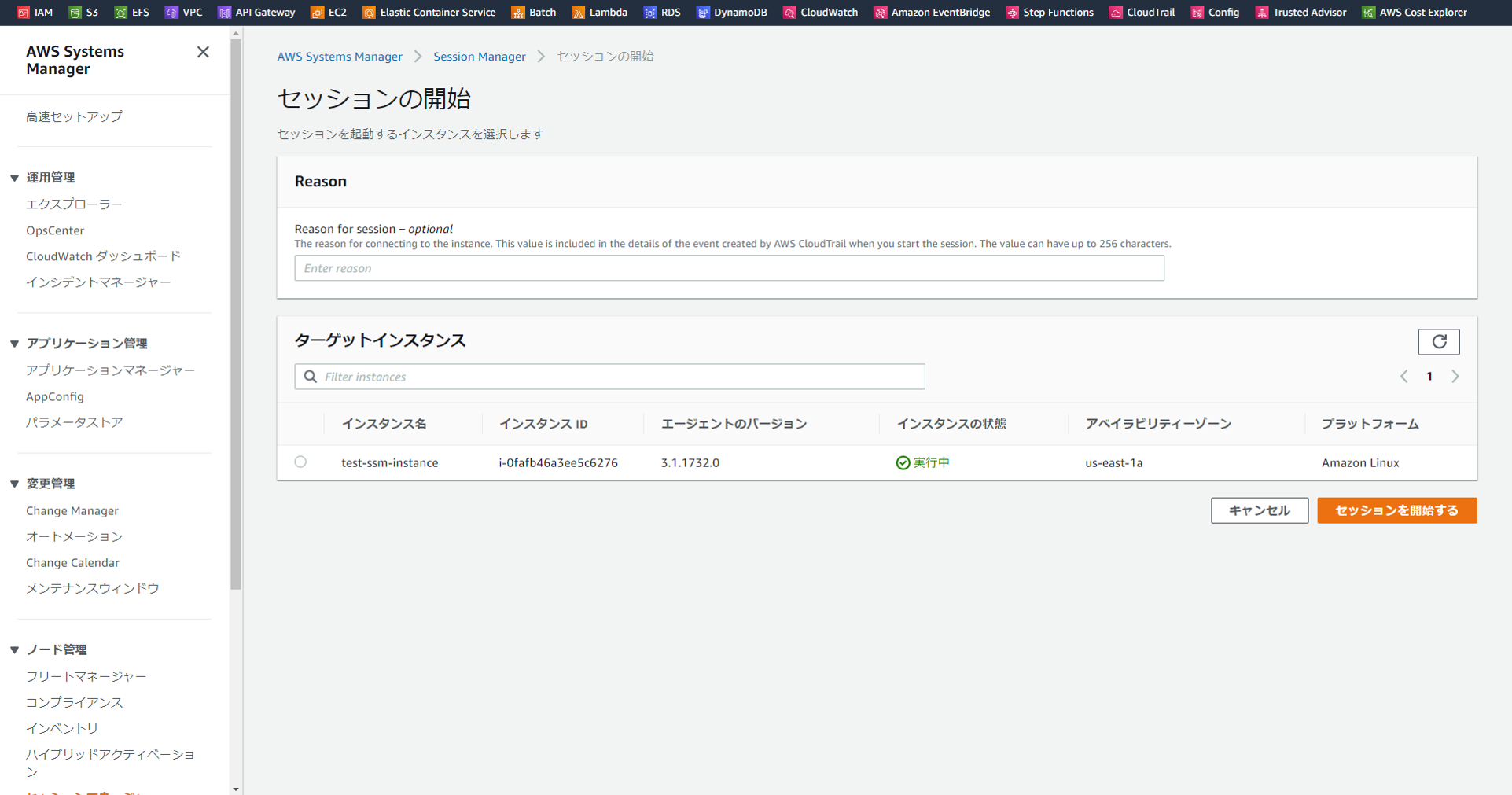This screenshot has height=795, width=1512.
Task: Refresh the target instances list
Action: [1439, 341]
